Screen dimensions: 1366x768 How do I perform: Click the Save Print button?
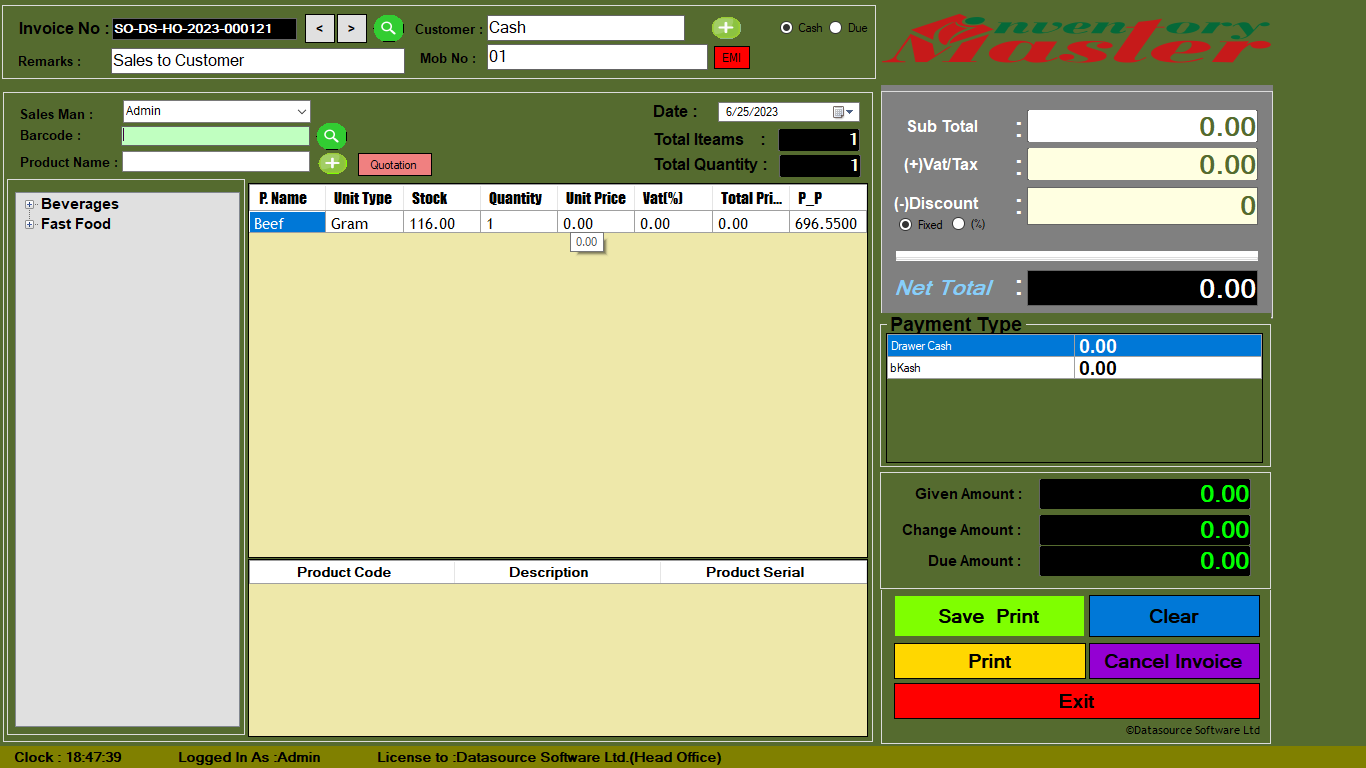[988, 616]
